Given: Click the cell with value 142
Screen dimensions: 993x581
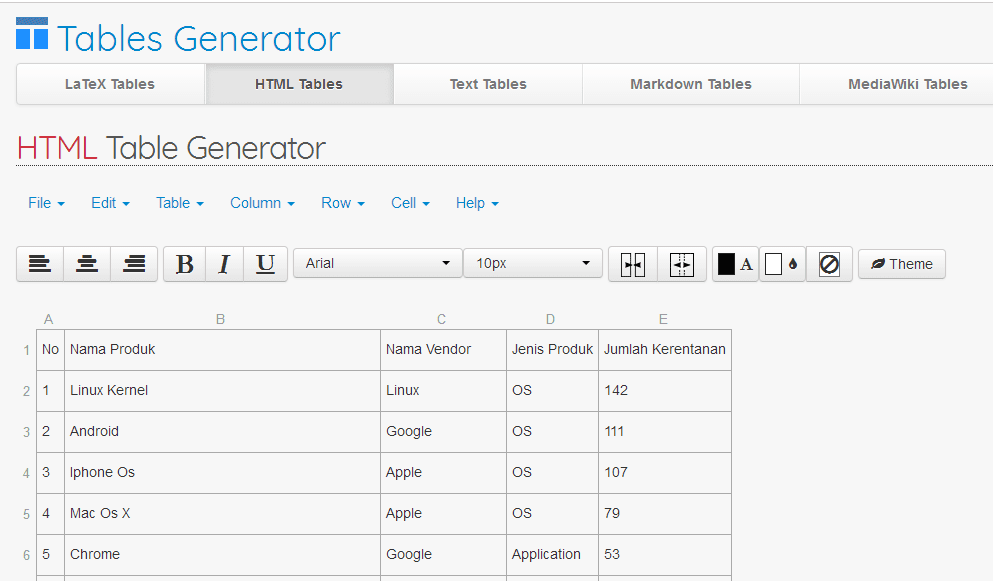Looking at the screenshot, I should click(x=665, y=391).
